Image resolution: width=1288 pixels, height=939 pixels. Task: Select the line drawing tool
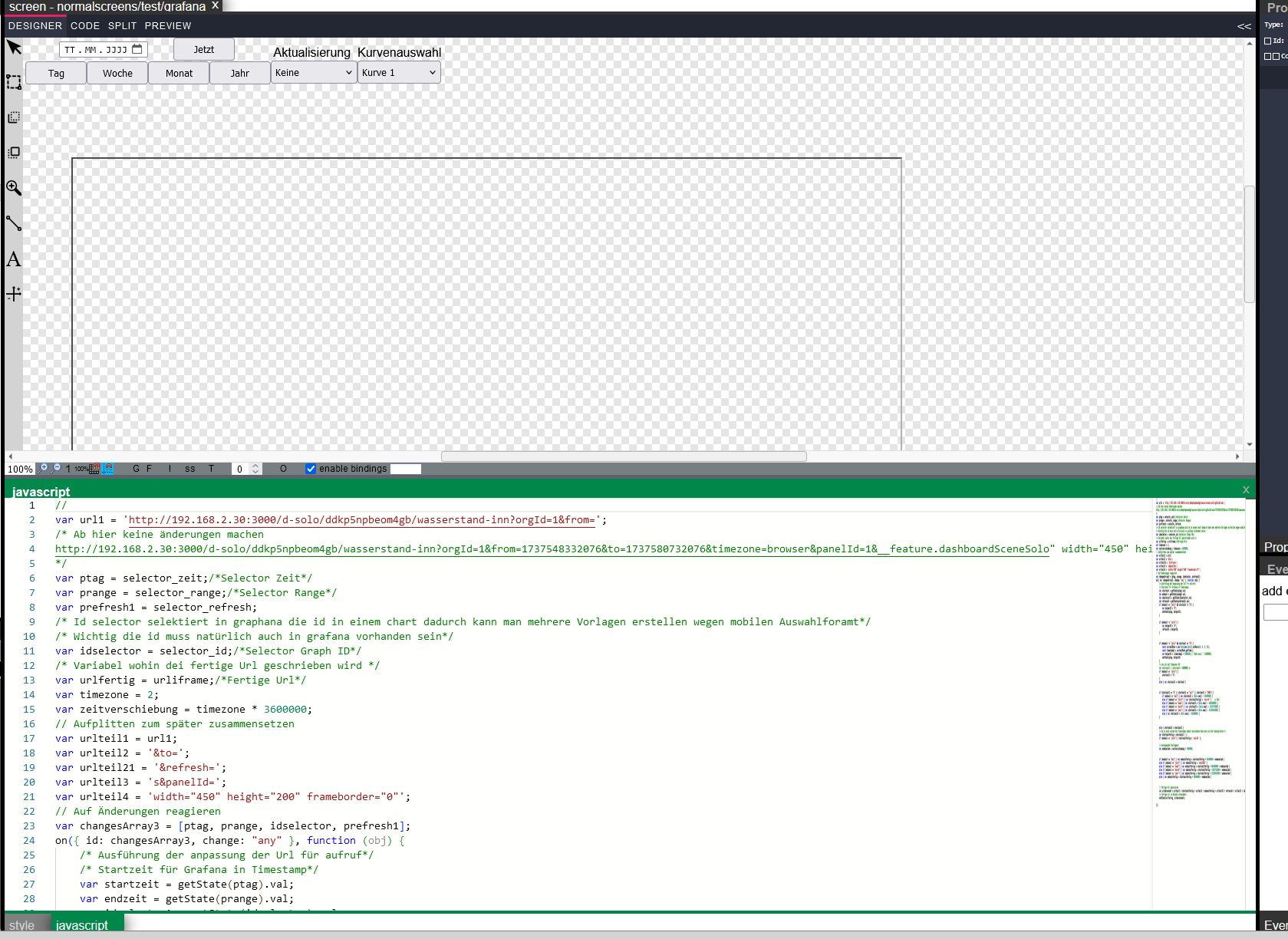pos(14,223)
